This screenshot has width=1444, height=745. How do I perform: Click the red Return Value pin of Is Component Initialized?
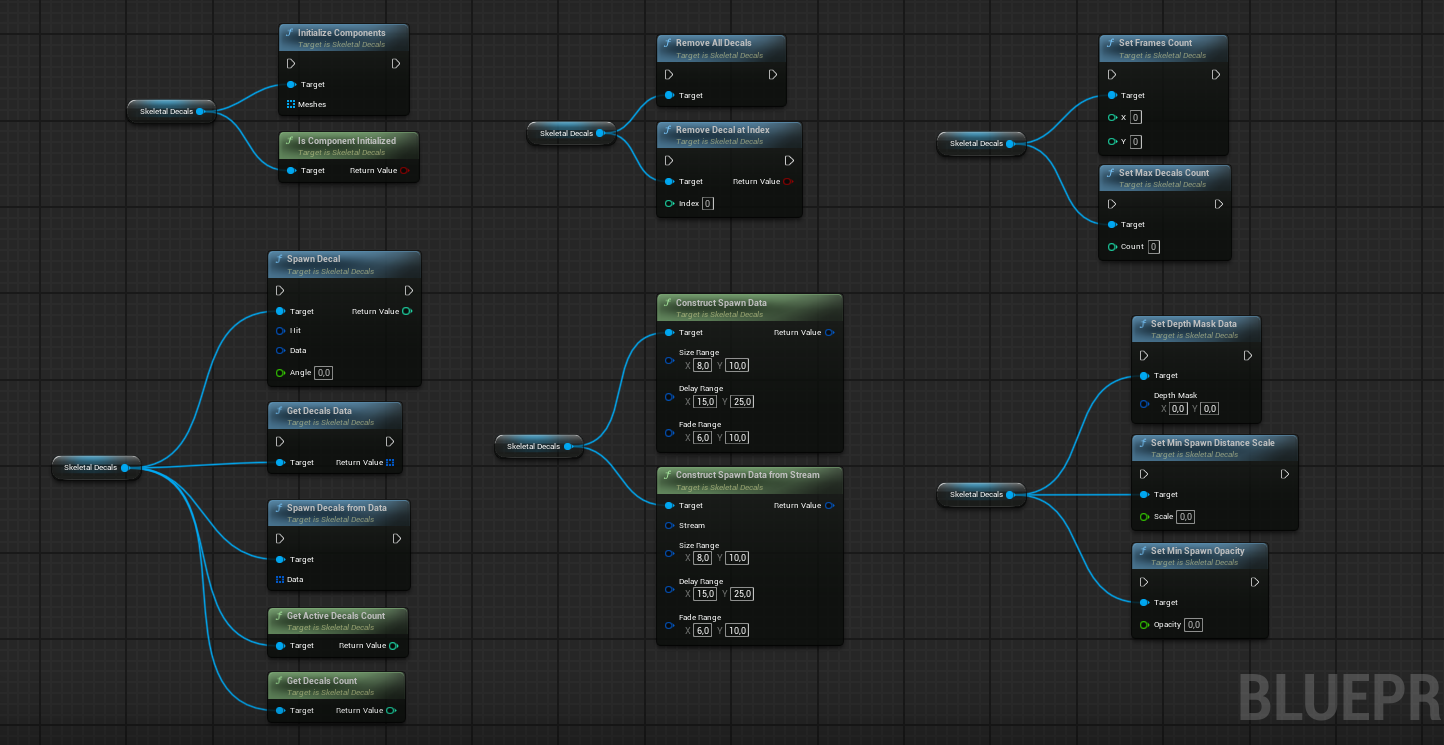tap(404, 170)
